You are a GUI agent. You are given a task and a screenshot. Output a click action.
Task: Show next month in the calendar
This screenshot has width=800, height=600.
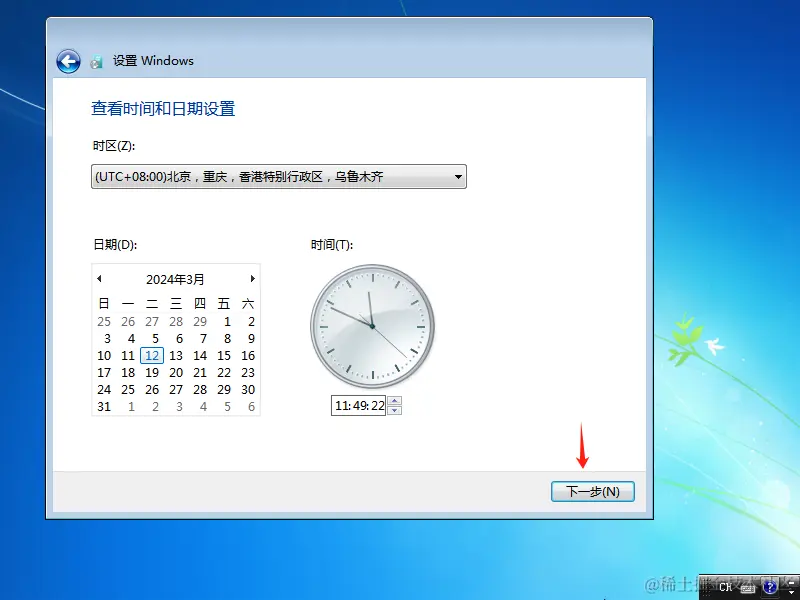pyautogui.click(x=252, y=279)
